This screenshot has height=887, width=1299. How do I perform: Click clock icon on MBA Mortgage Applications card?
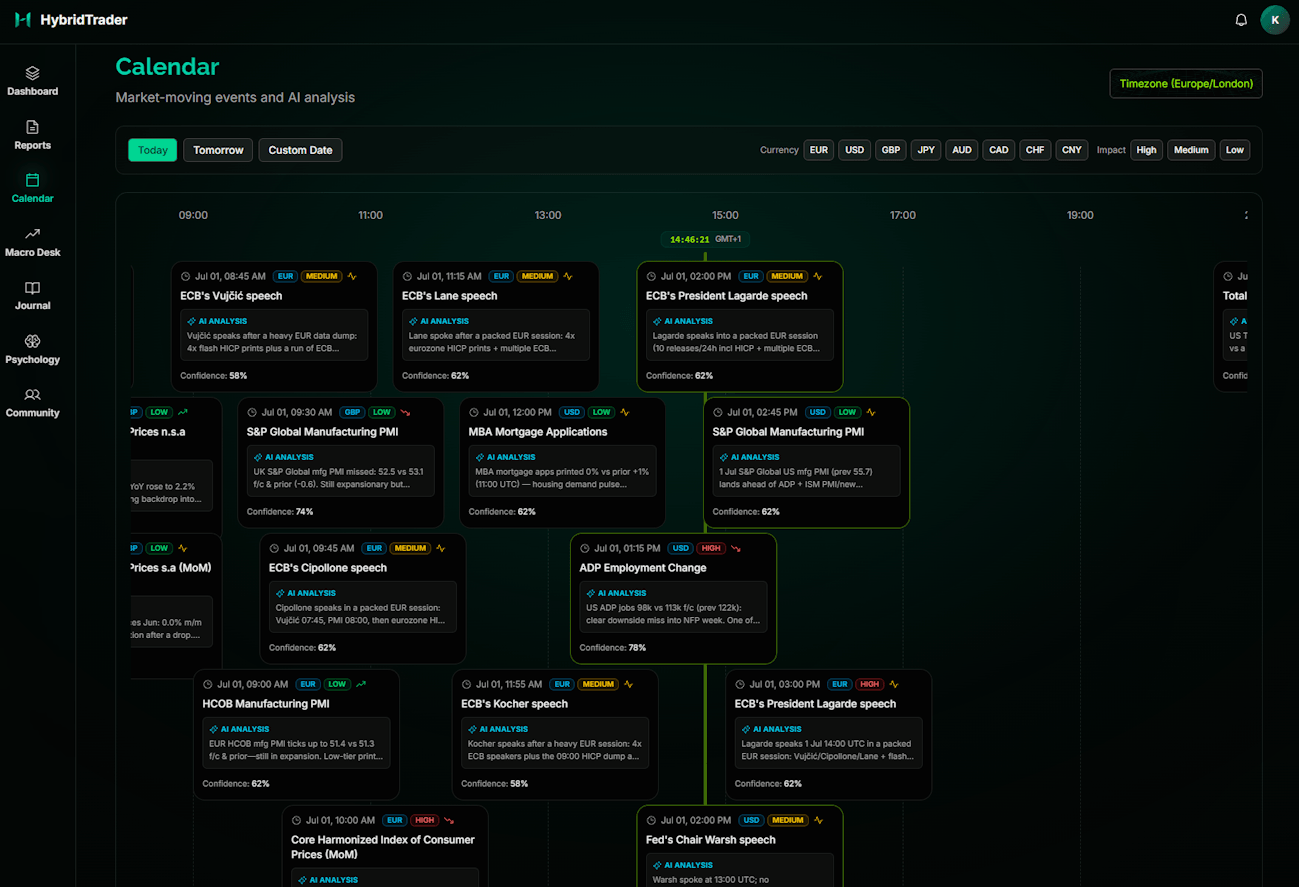click(x=474, y=412)
